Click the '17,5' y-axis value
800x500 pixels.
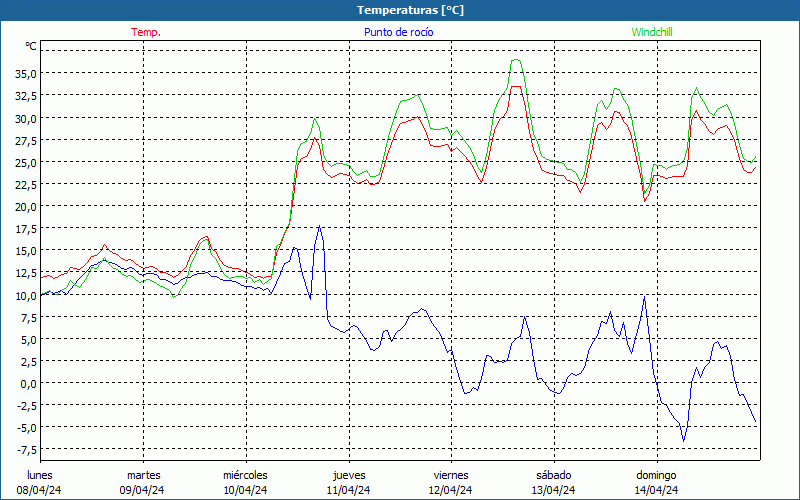[x=25, y=229]
